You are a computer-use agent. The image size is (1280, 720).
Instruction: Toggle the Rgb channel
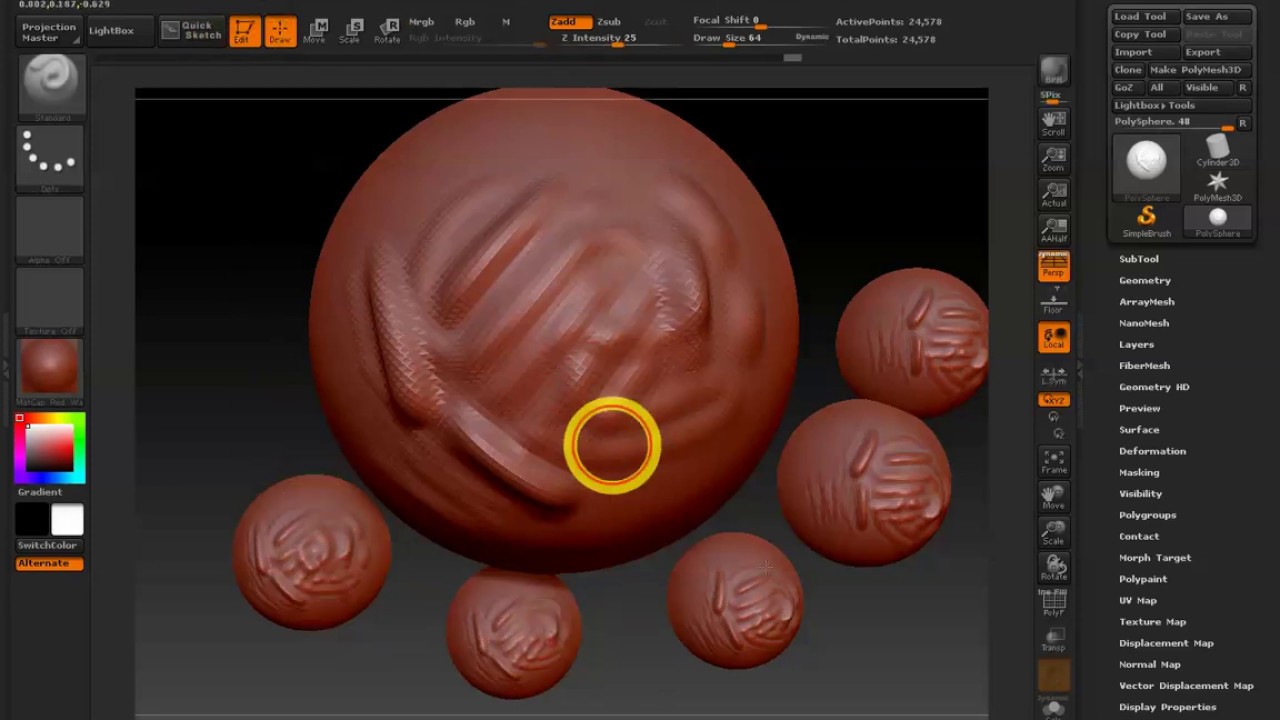pyautogui.click(x=465, y=22)
